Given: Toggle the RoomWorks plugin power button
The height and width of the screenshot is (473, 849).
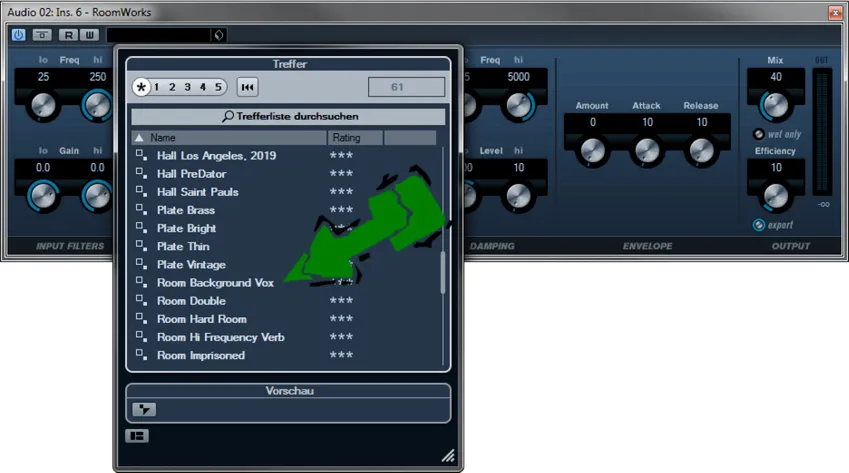Looking at the screenshot, I should click(x=19, y=35).
